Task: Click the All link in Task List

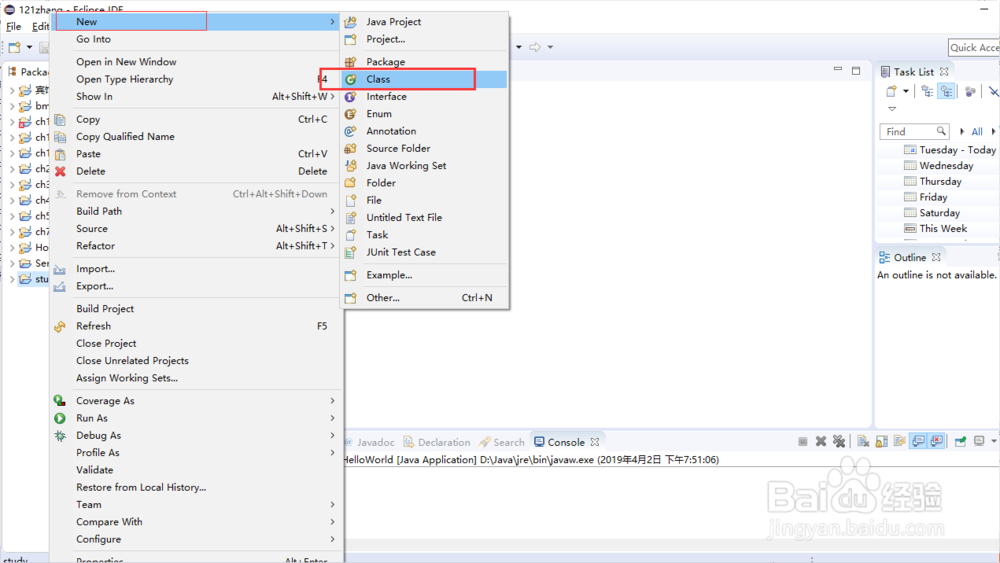Action: coord(976,131)
